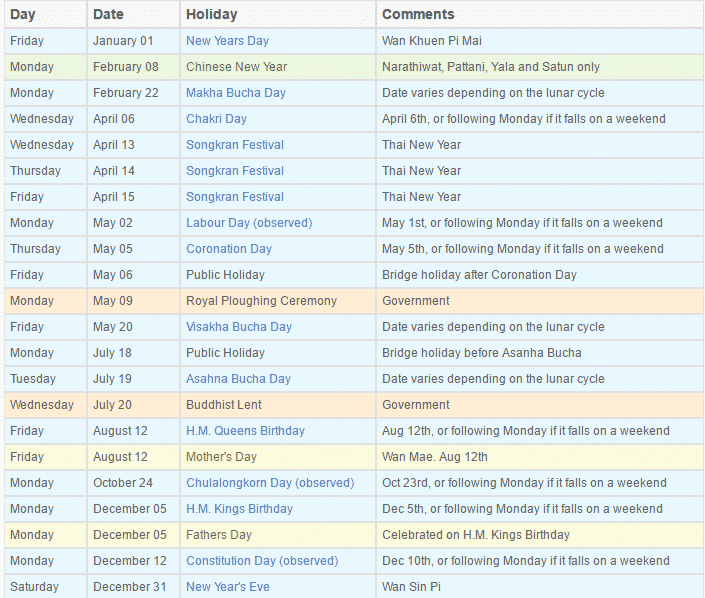Click the Comments column header

point(540,14)
